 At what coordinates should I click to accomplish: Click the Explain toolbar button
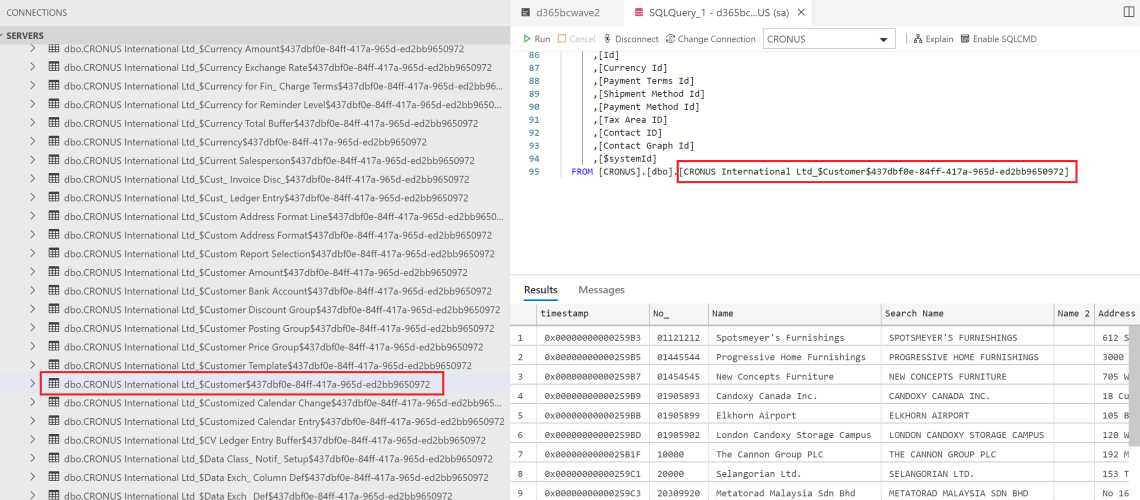pyautogui.click(x=933, y=39)
